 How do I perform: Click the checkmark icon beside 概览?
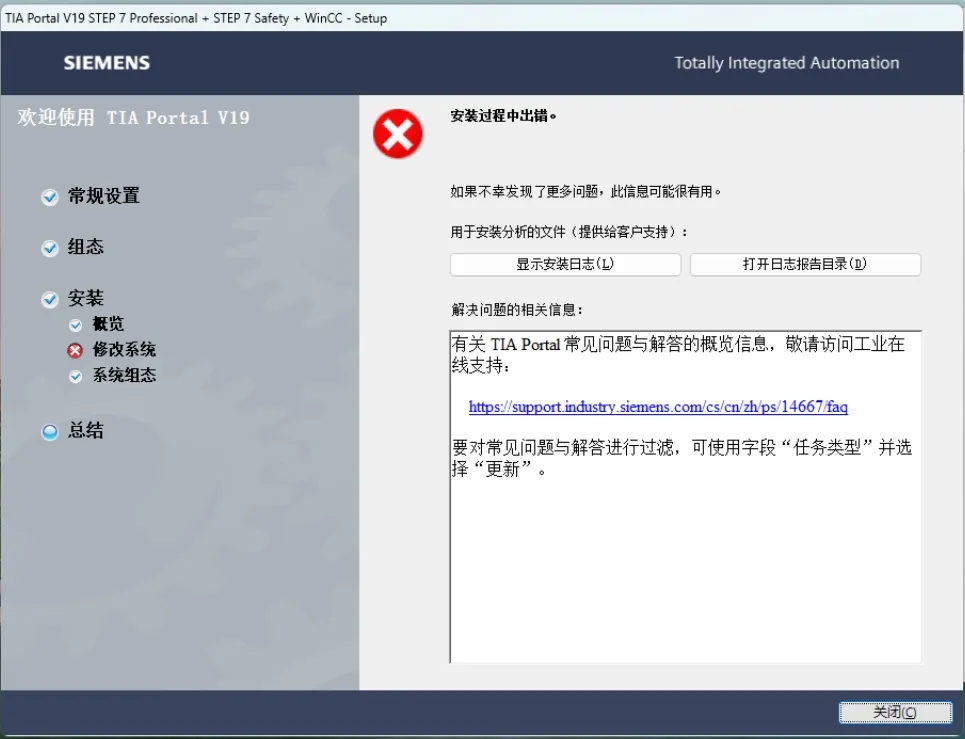point(75,325)
